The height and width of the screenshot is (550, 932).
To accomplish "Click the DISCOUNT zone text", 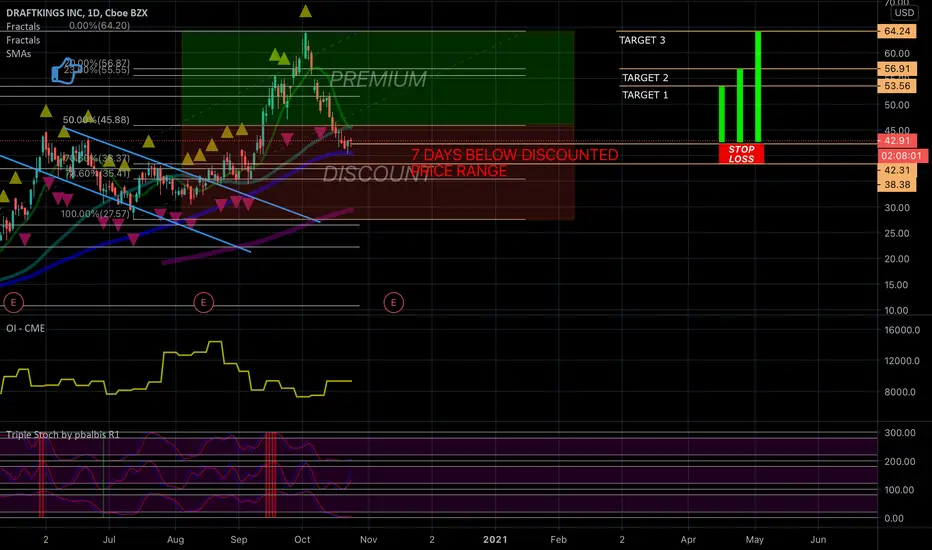I will pyautogui.click(x=377, y=174).
